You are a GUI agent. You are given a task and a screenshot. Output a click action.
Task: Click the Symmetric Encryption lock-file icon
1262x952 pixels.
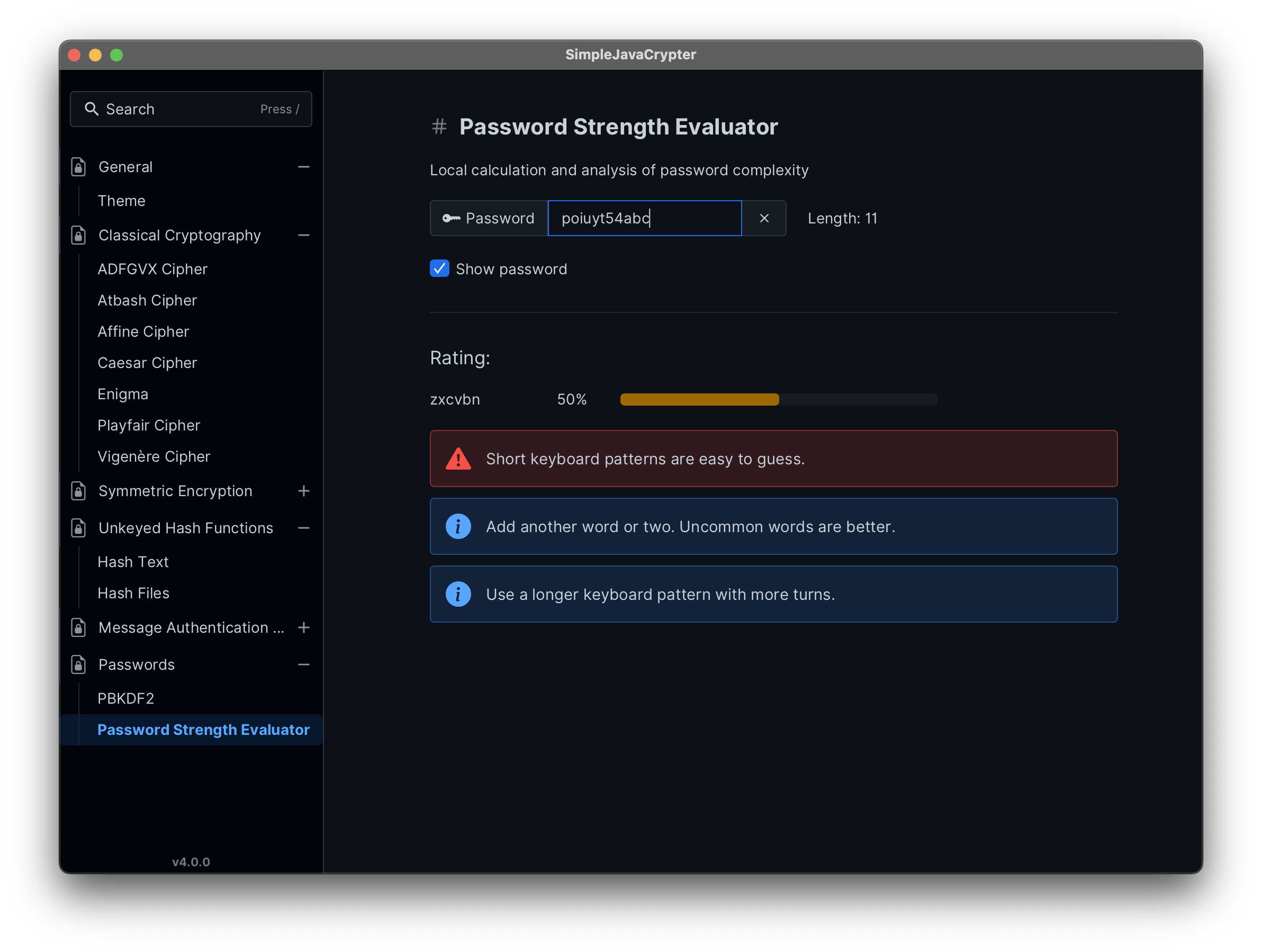79,491
